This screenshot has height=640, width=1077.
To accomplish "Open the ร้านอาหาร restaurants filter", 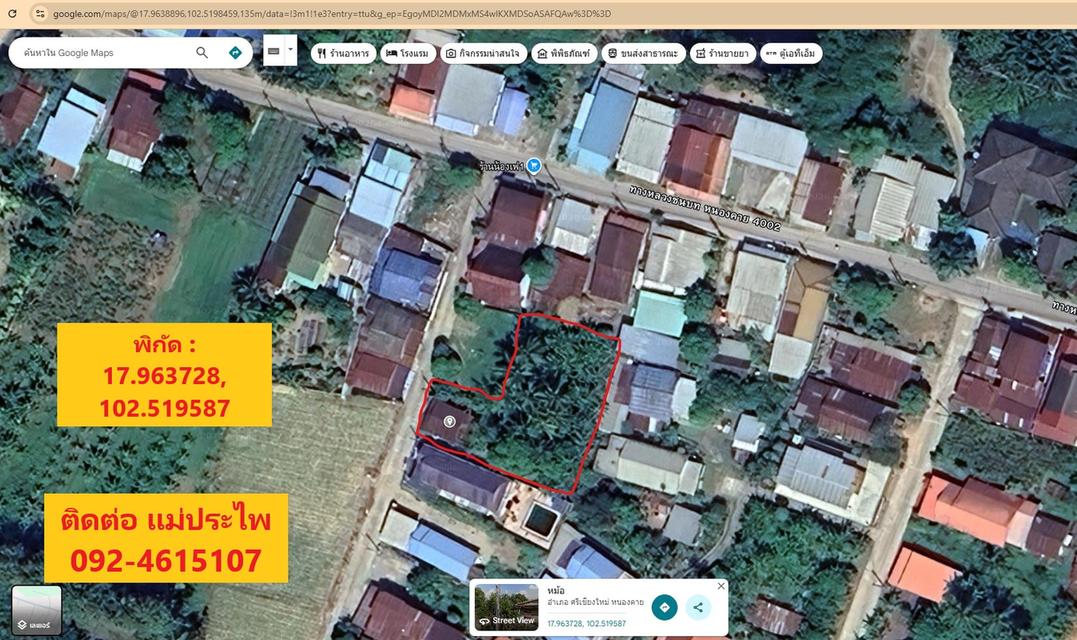I will pyautogui.click(x=345, y=53).
